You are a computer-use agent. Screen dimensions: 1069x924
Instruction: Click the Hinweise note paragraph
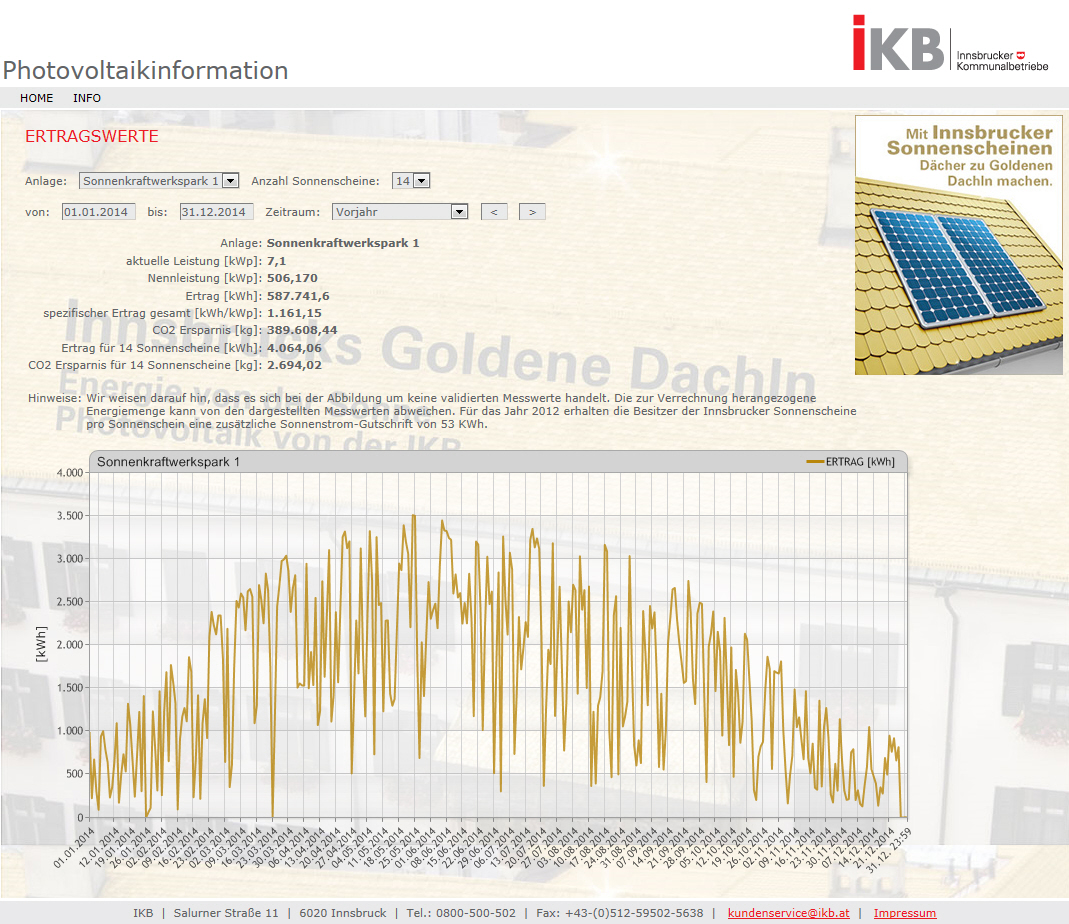click(x=442, y=411)
